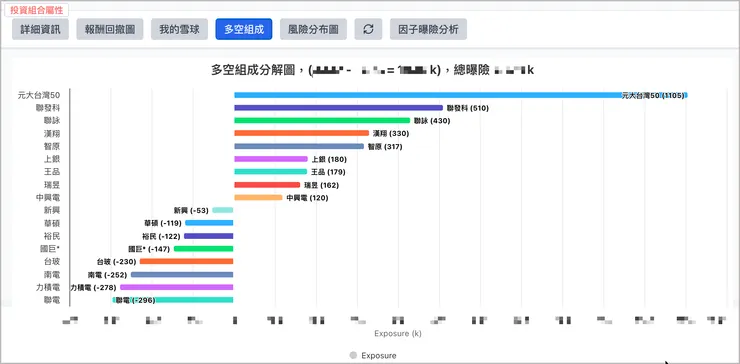
Task: Select the 台玻 (-230) orange bar
Action: [186, 261]
